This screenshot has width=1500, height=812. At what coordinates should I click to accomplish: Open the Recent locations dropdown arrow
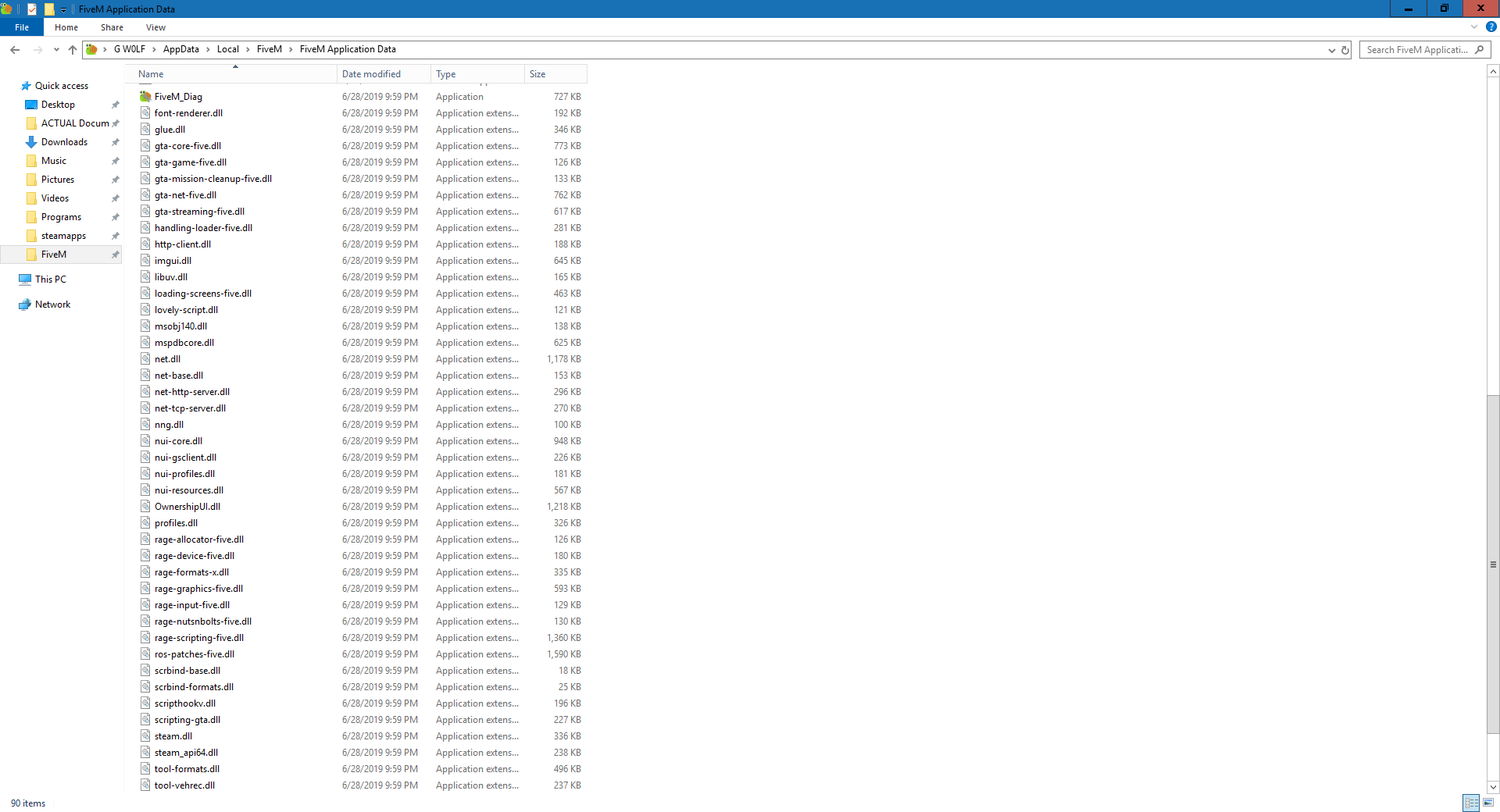pos(56,50)
